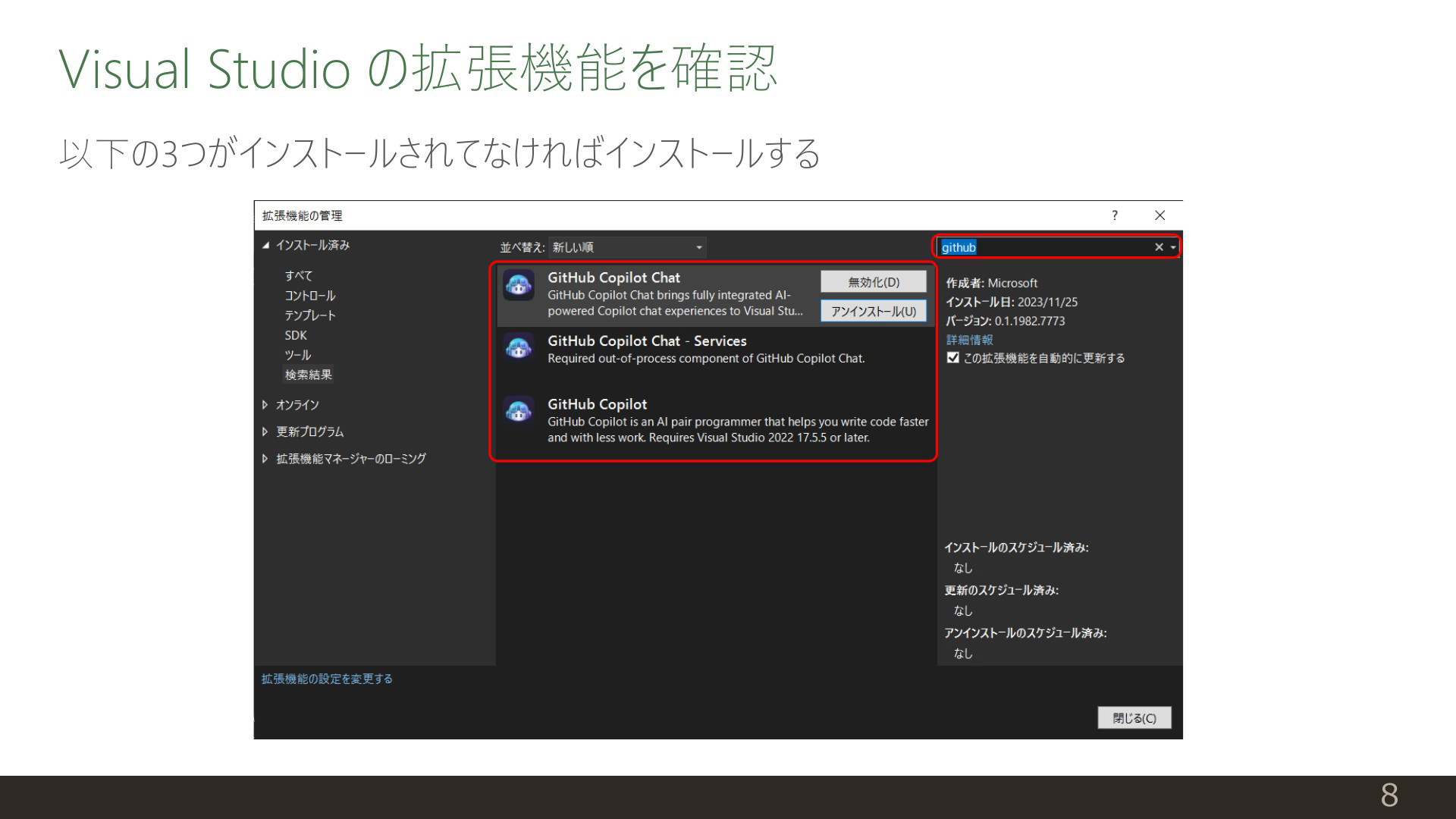Click the 更新のスケジュール済み label
The image size is (1456, 819).
coord(1001,590)
